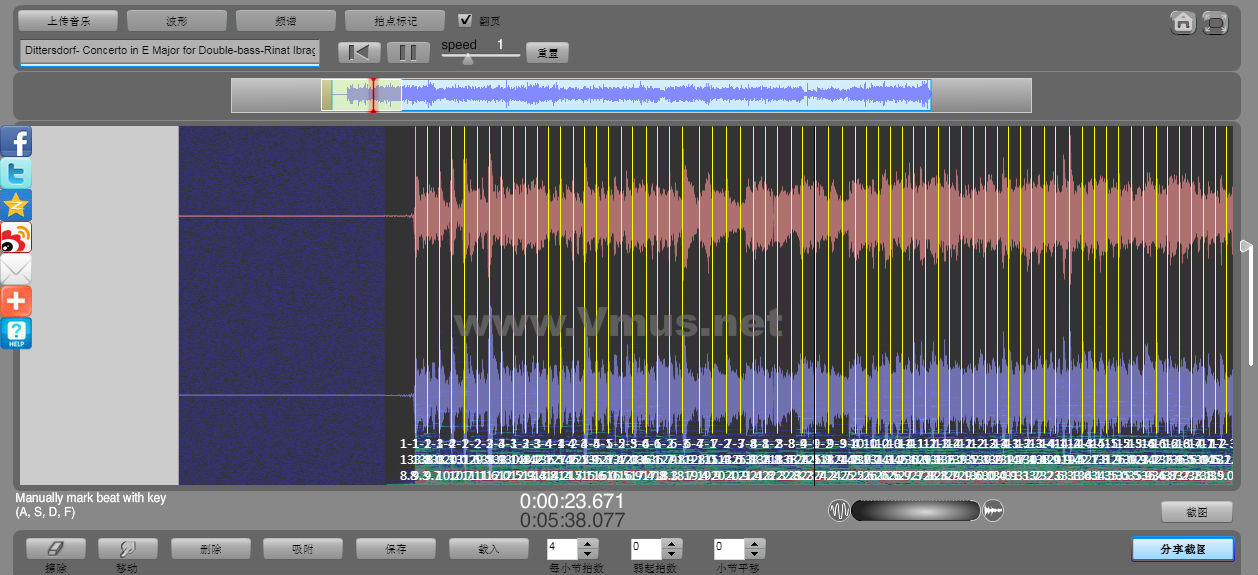Click the 截图 screenshot button

(1197, 512)
